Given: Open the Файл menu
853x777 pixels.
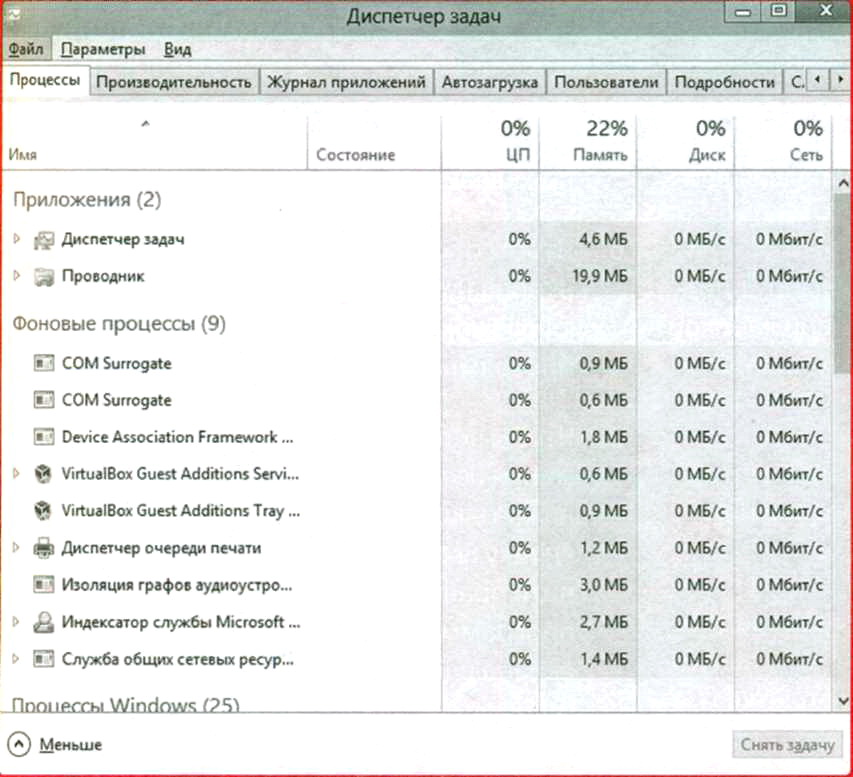Looking at the screenshot, I should click(26, 49).
